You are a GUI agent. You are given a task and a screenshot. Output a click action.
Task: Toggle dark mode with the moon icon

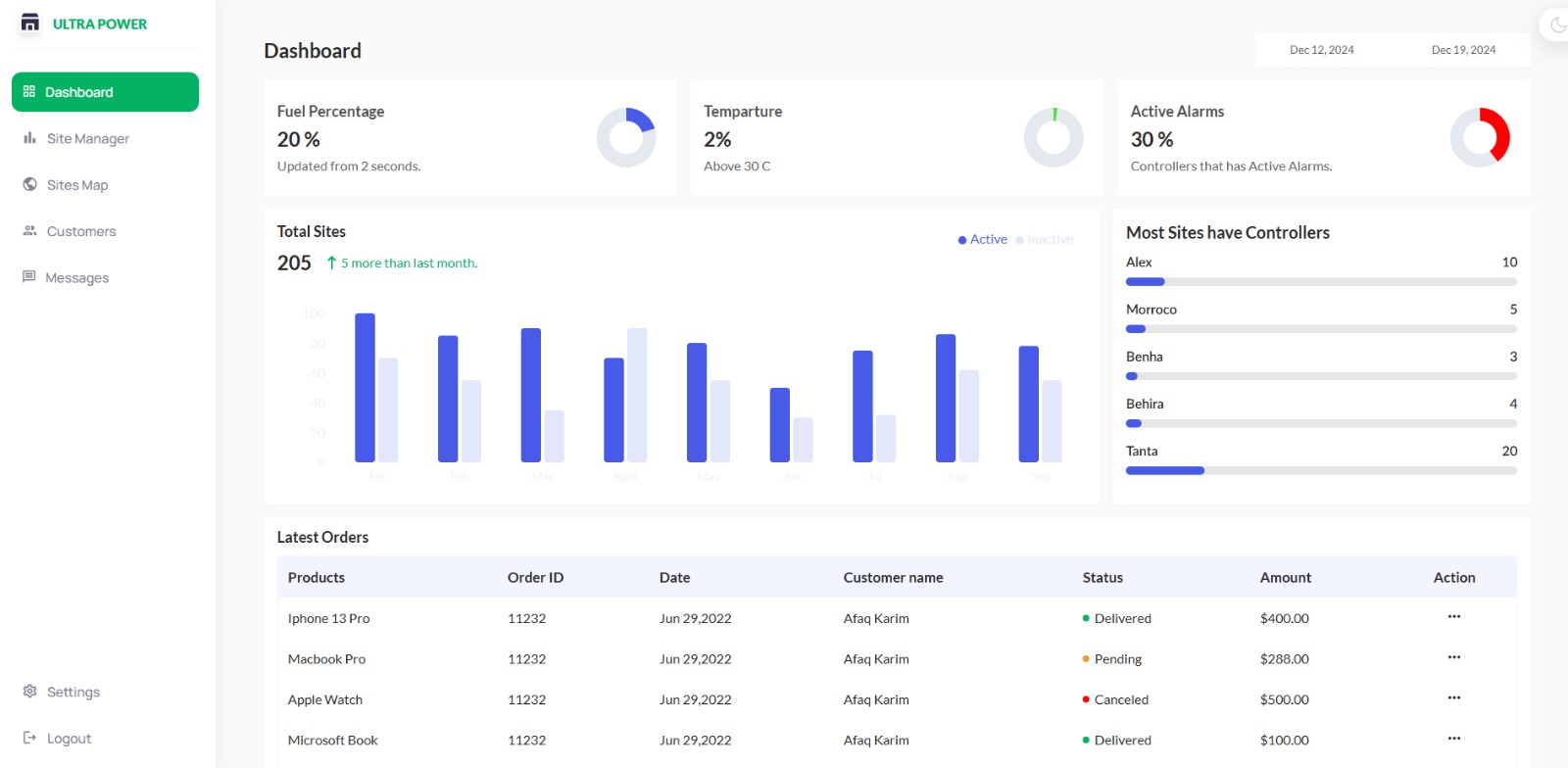point(1557,24)
